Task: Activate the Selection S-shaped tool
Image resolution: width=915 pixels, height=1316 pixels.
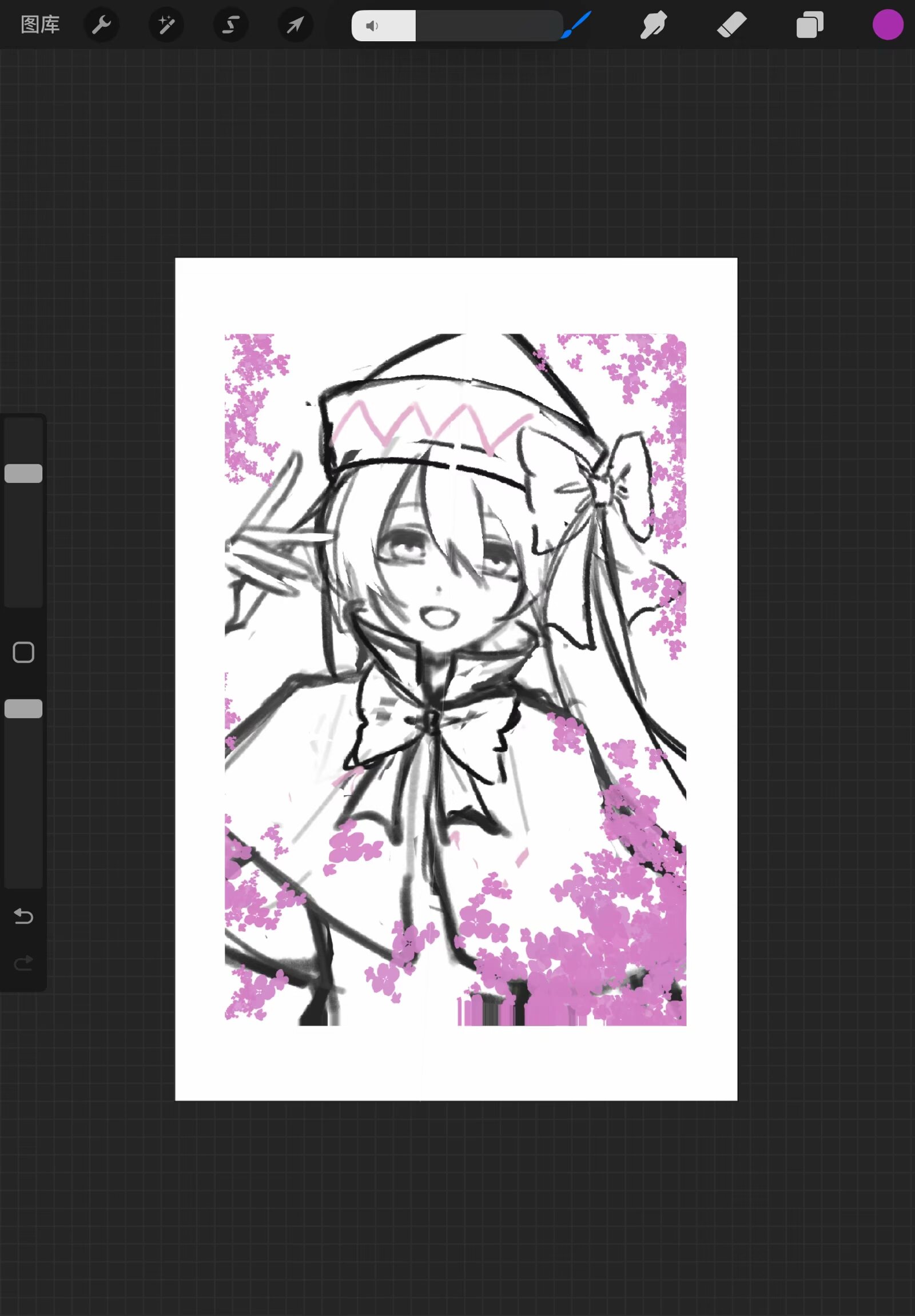Action: (231, 25)
